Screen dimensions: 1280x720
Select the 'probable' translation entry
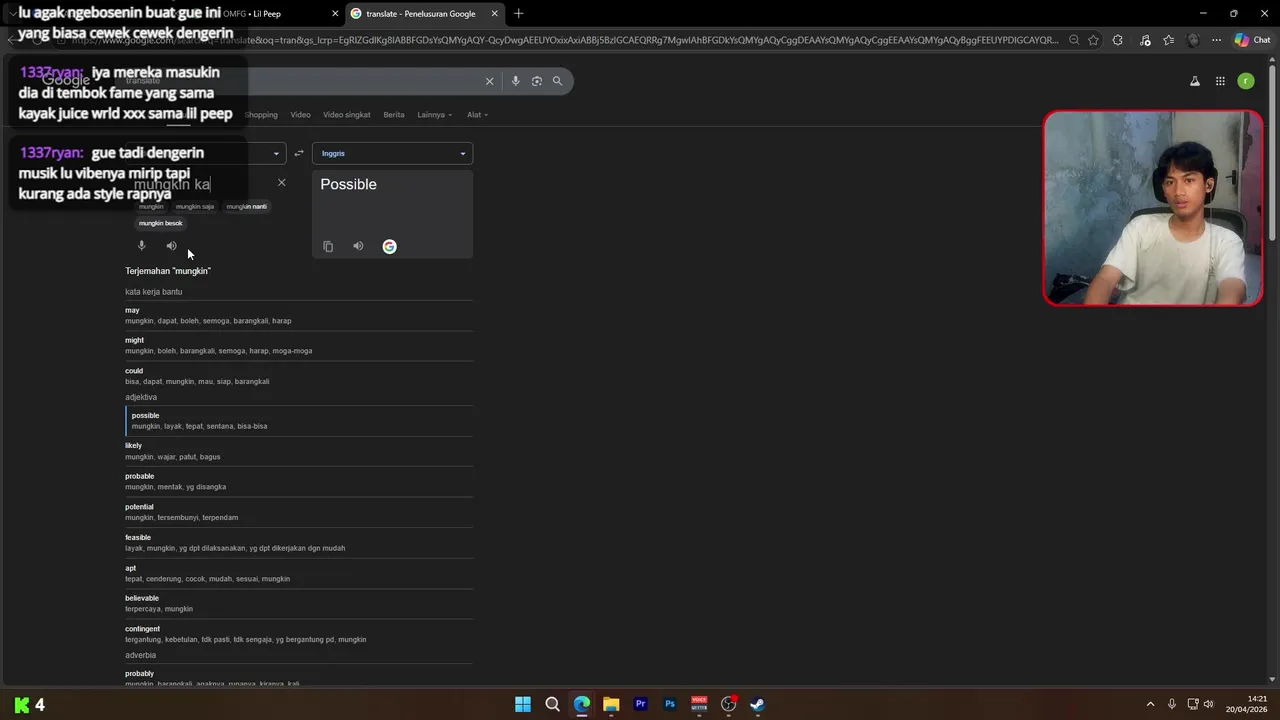click(299, 481)
